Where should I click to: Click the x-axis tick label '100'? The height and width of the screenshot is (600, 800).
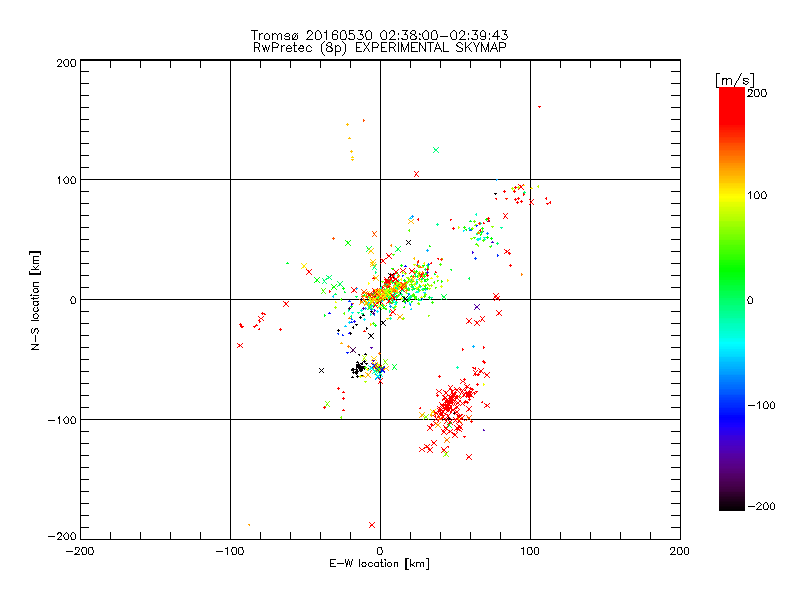pyautogui.click(x=530, y=551)
